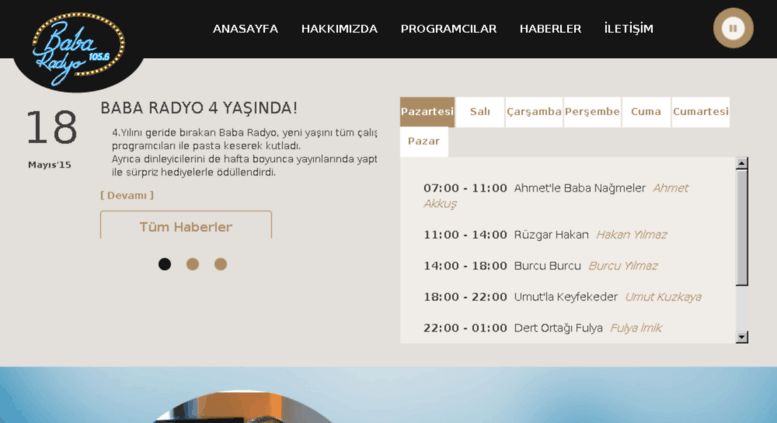
Task: Click presenter name Ahmet Akkuş
Action: click(556, 196)
